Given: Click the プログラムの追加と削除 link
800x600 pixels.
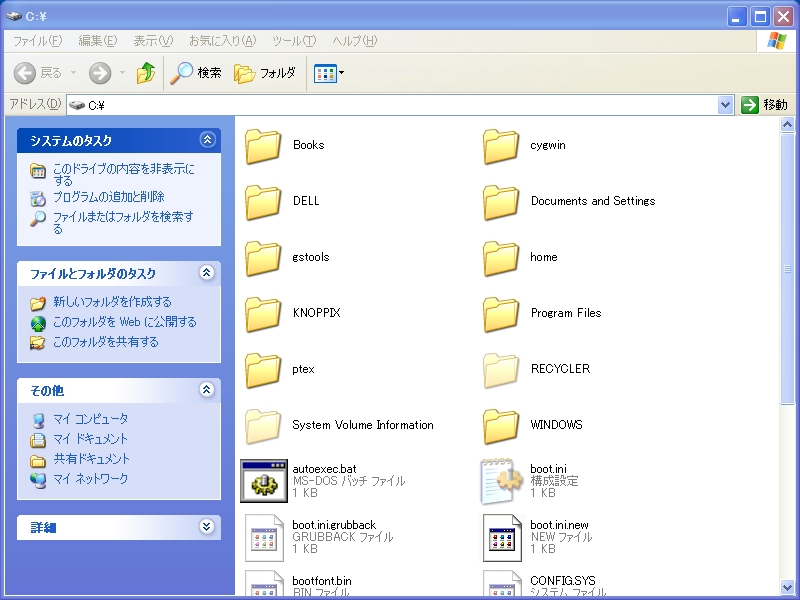Looking at the screenshot, I should pyautogui.click(x=108, y=197).
